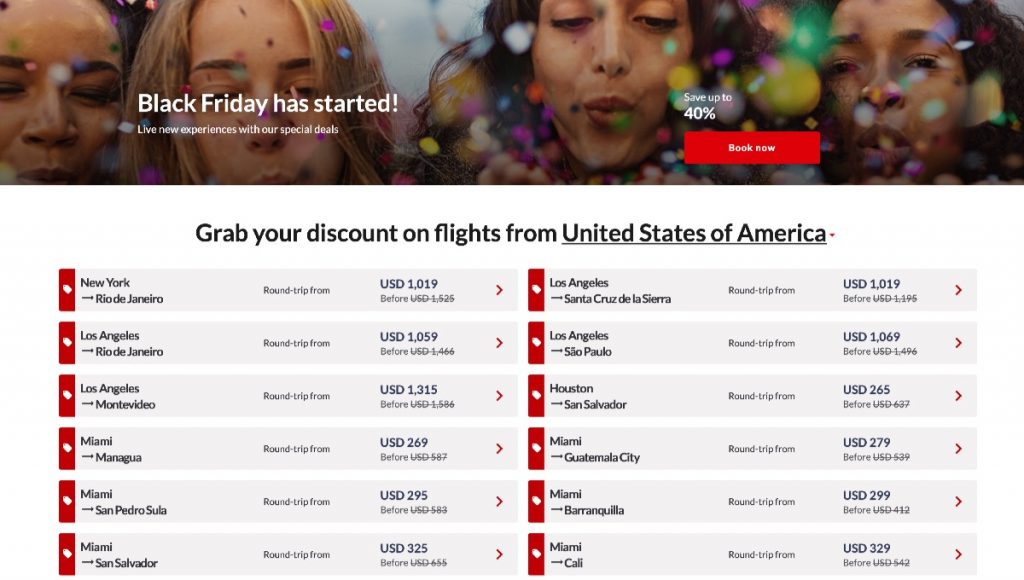Click the tag icon next to Miami to Managua

(67, 449)
